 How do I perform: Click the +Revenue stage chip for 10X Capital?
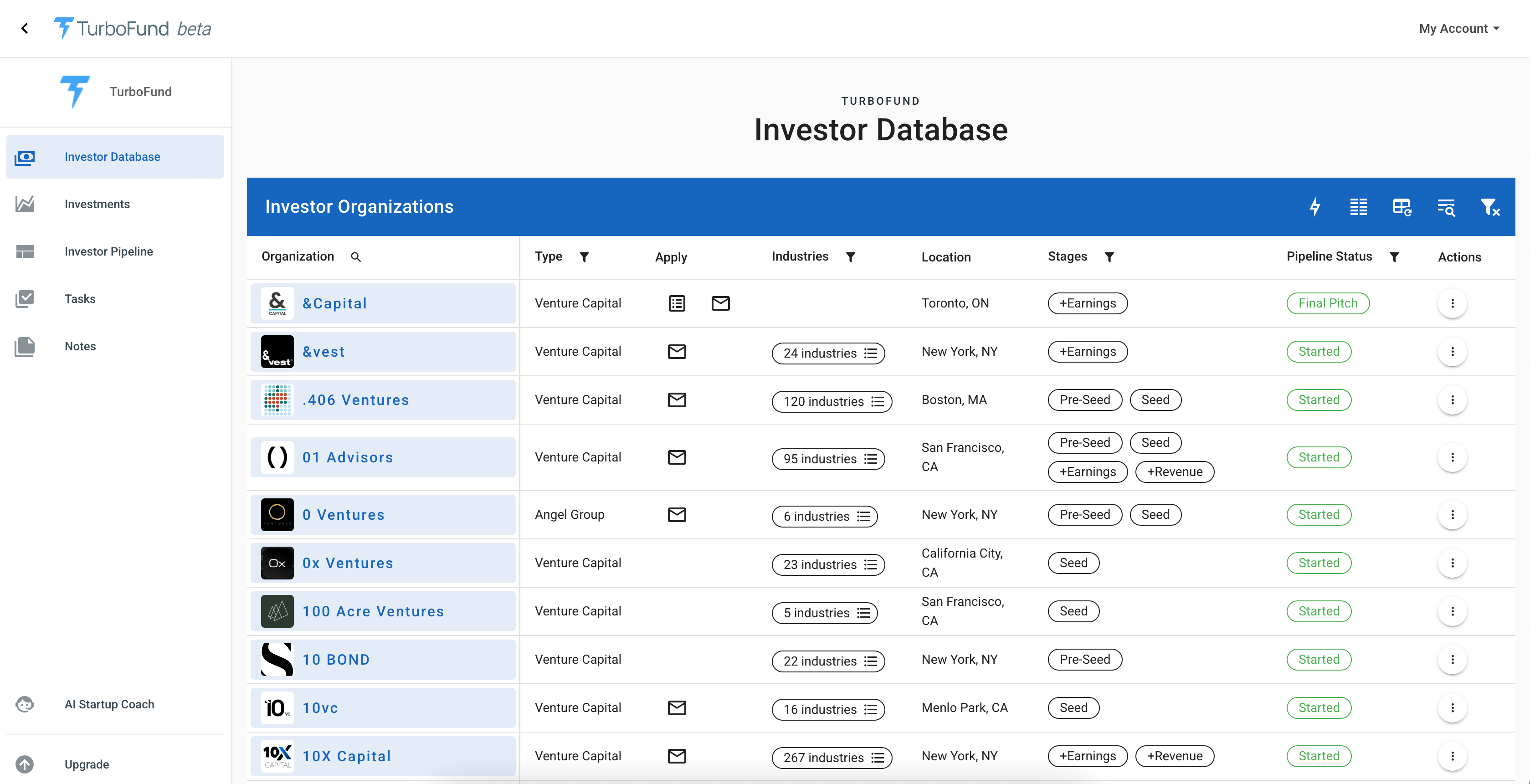point(1175,756)
